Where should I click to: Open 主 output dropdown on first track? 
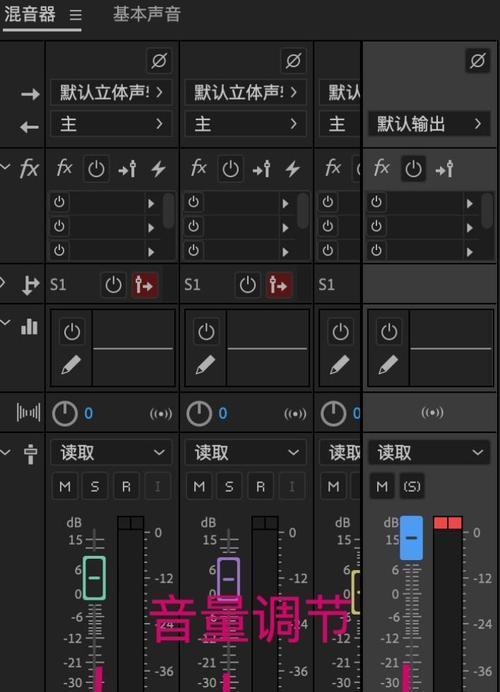click(x=111, y=124)
